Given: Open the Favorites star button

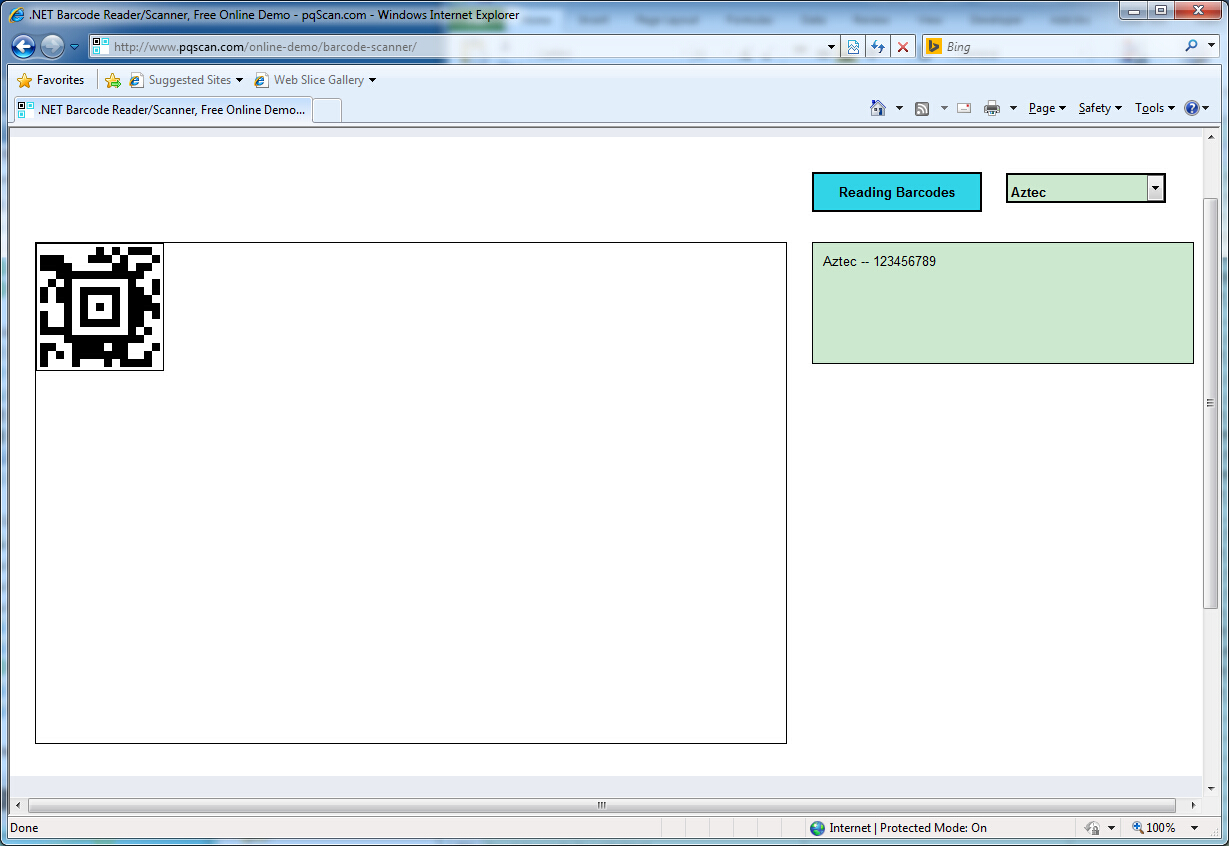Looking at the screenshot, I should (51, 80).
